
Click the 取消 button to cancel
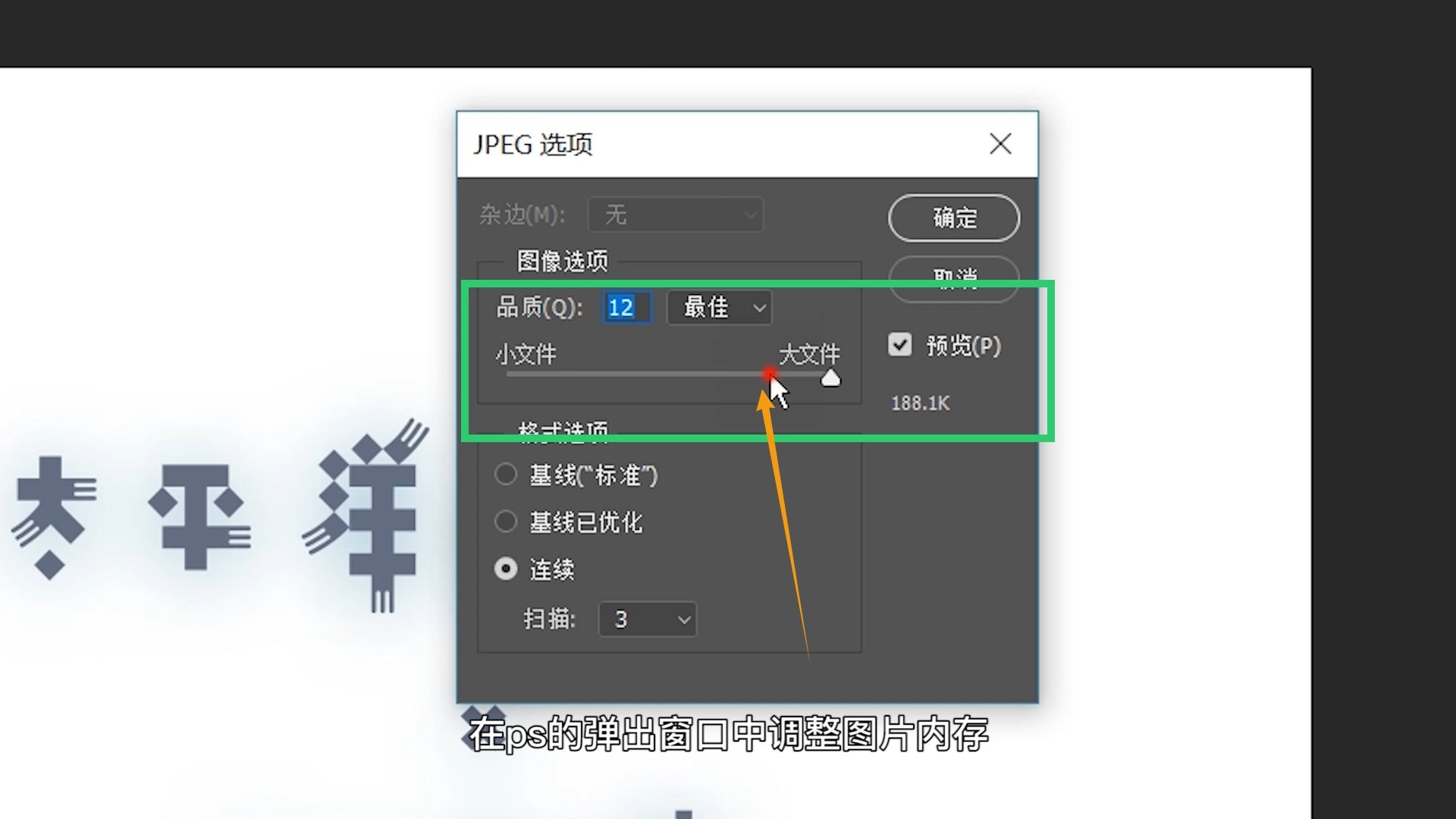(x=953, y=278)
